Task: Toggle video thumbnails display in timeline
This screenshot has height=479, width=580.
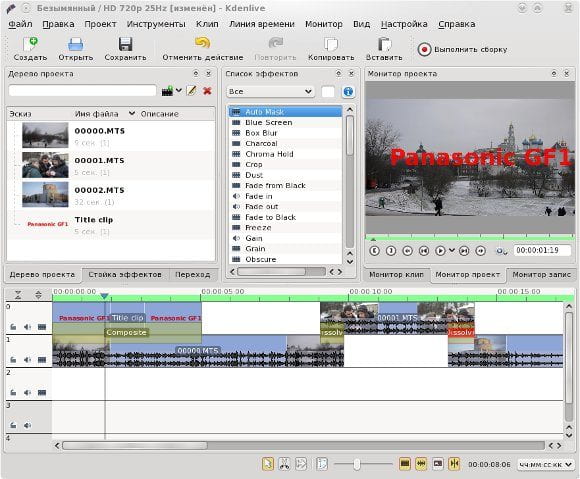Action: [x=405, y=463]
